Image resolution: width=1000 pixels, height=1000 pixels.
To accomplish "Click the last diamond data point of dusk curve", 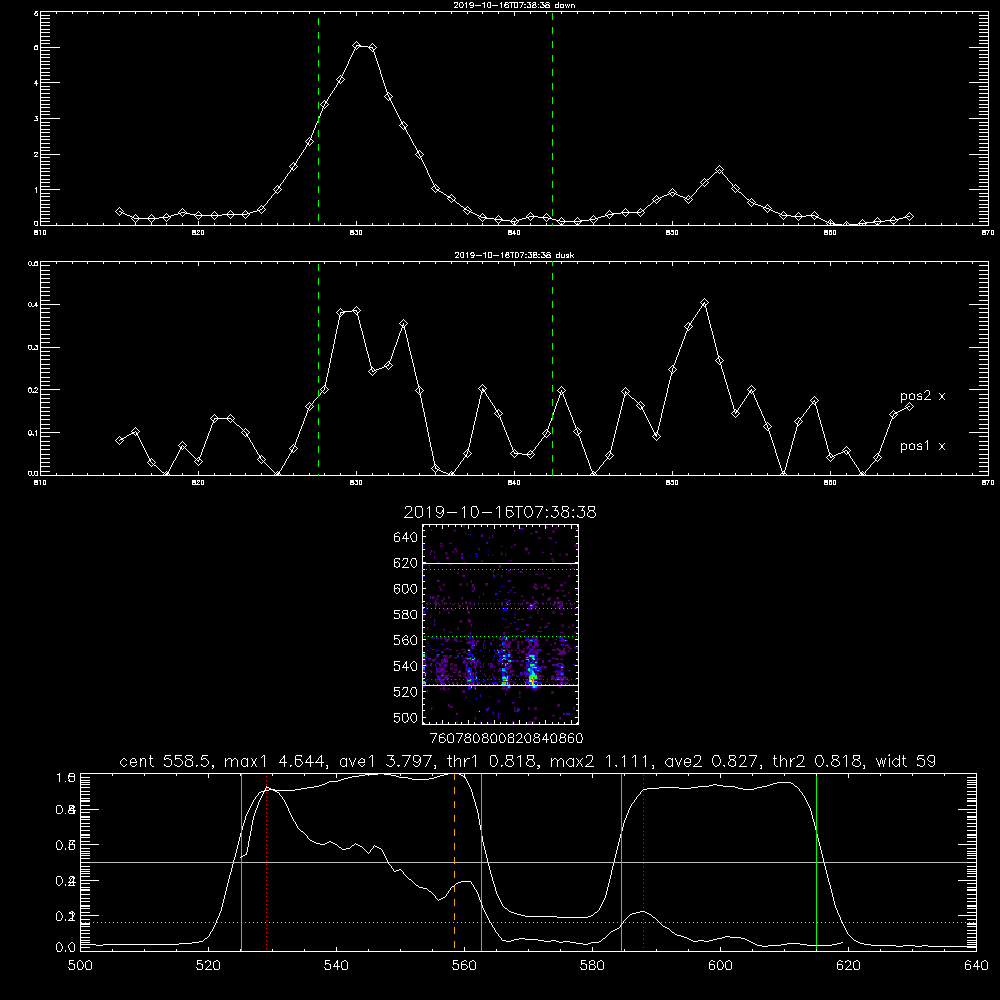I will pos(909,406).
